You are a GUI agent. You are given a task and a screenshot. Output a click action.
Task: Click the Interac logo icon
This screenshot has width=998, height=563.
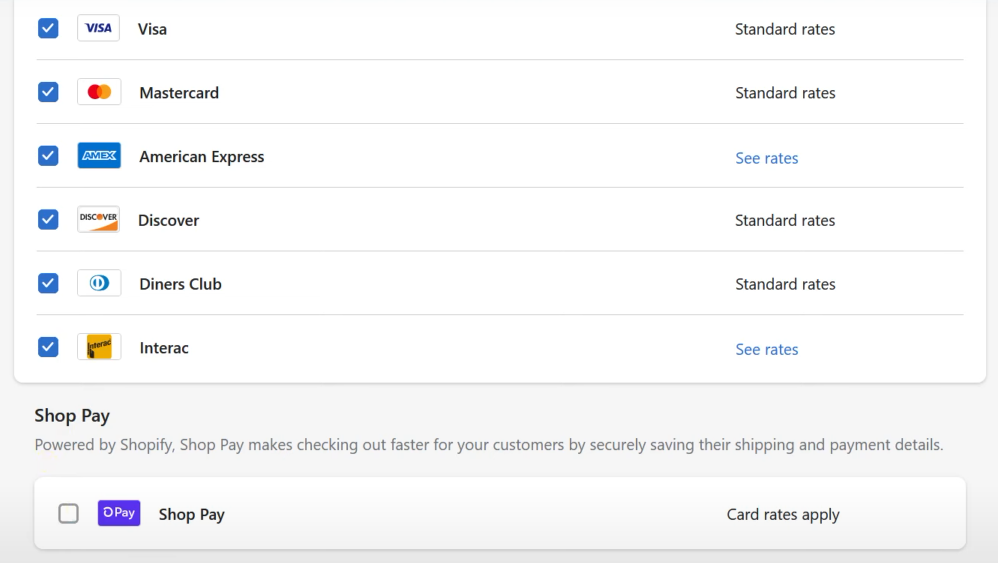99,347
